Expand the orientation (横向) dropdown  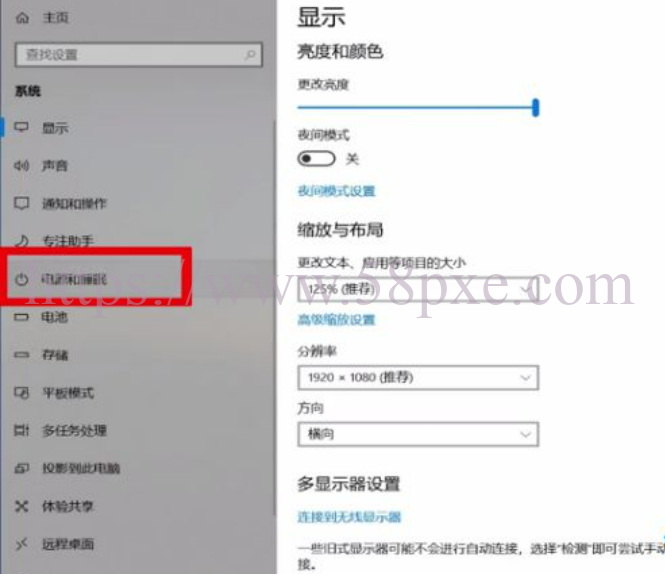point(418,434)
